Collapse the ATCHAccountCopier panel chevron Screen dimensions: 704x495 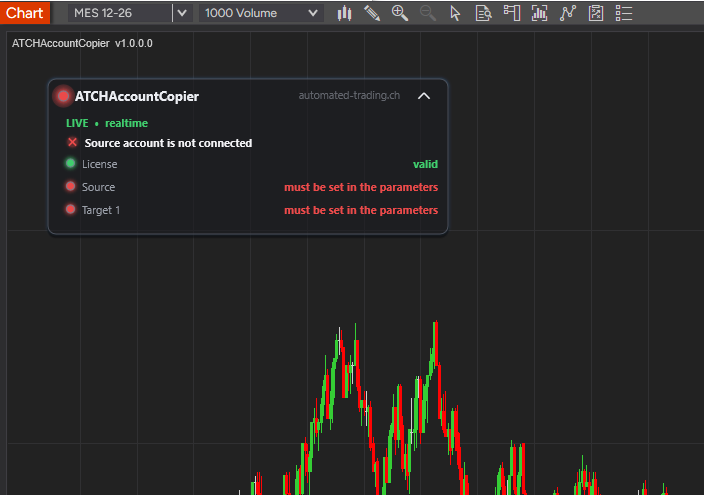coord(424,96)
